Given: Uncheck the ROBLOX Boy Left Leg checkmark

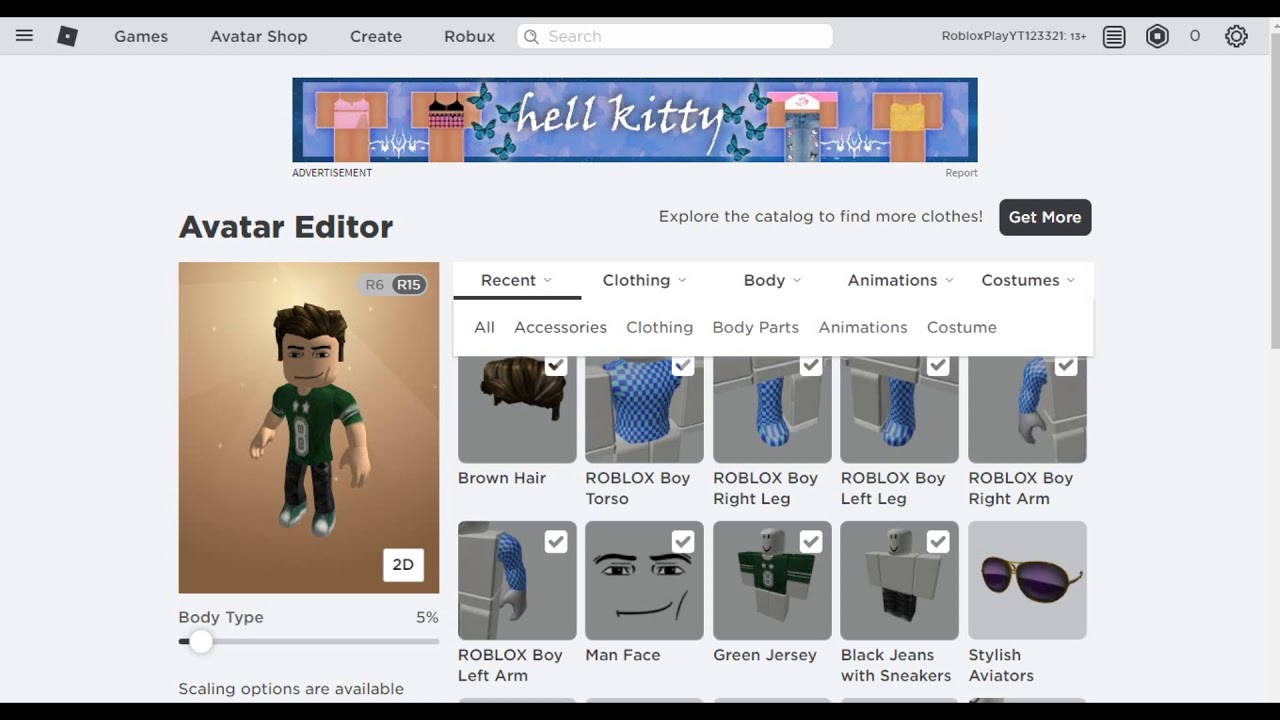Looking at the screenshot, I should pos(938,365).
